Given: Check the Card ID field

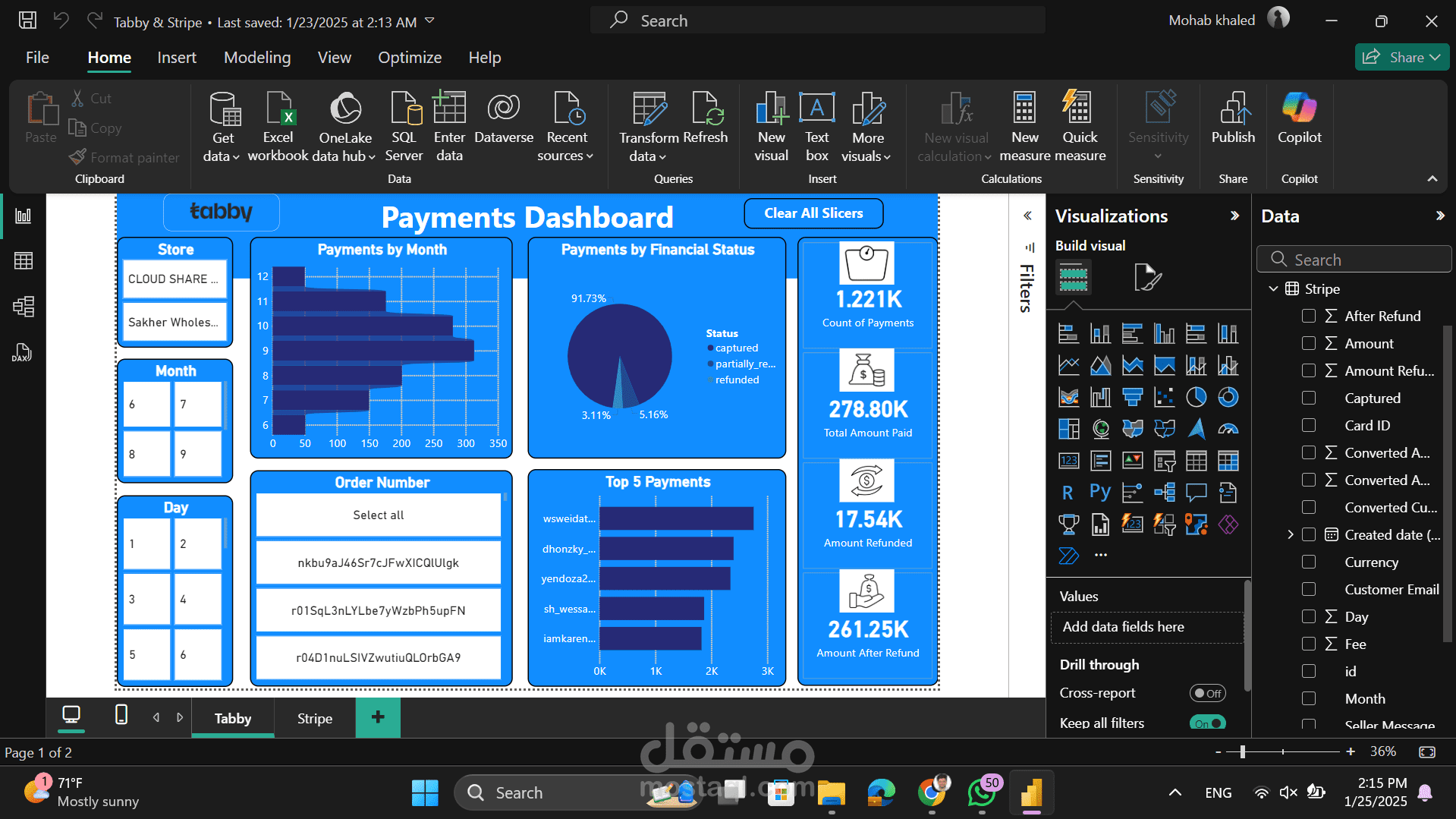Looking at the screenshot, I should [1309, 425].
